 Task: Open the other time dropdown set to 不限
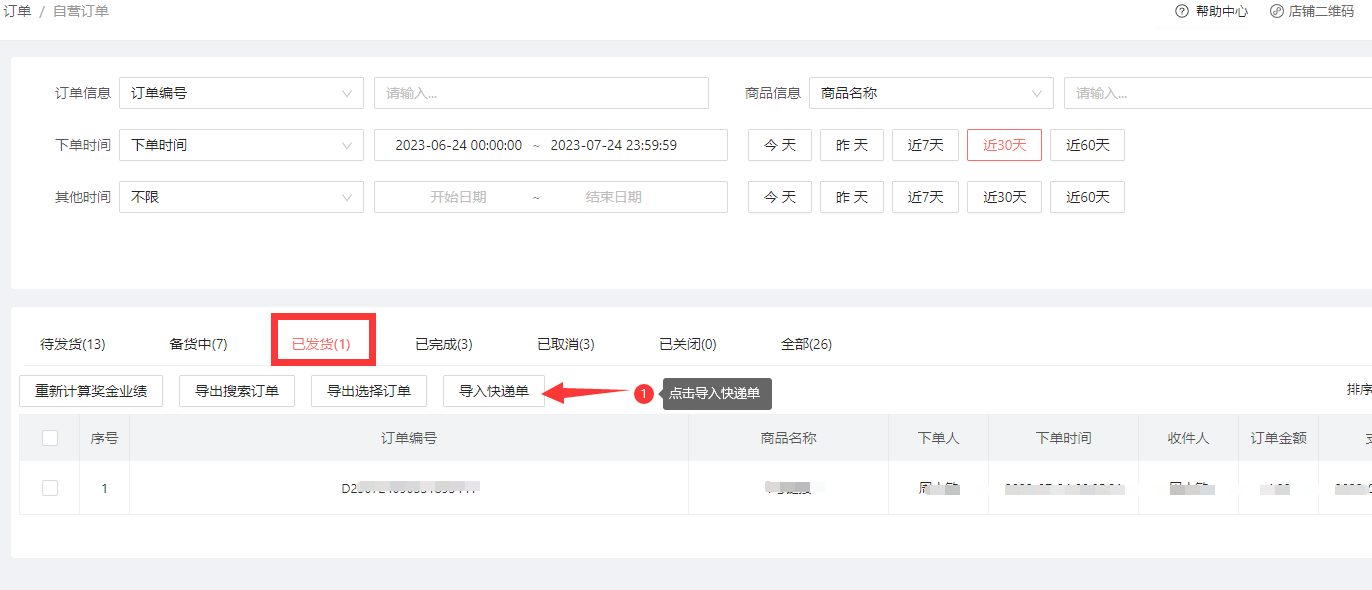[x=241, y=197]
